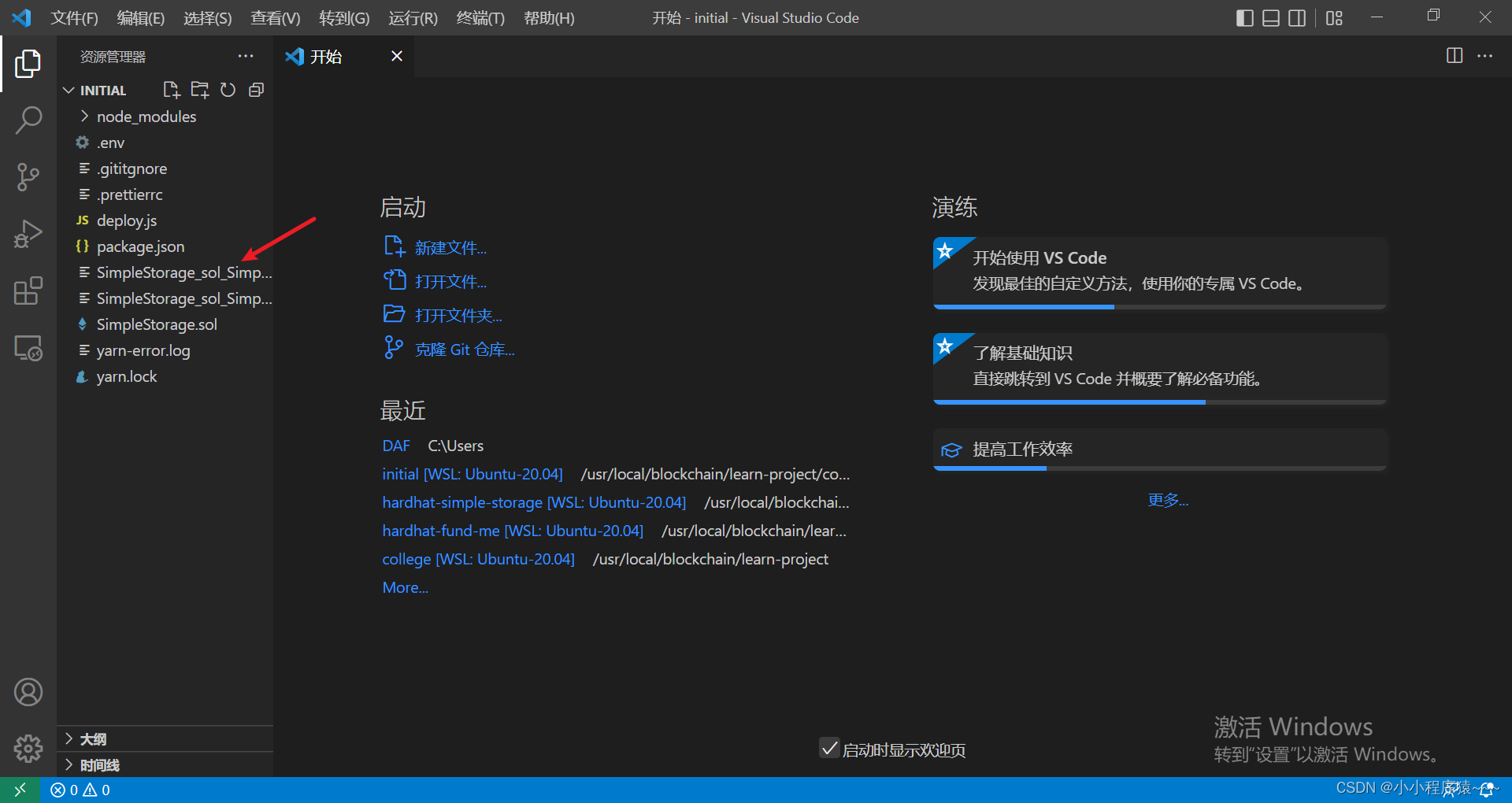Open yarn-error.log file
Viewport: 1512px width, 803px height.
[165, 350]
